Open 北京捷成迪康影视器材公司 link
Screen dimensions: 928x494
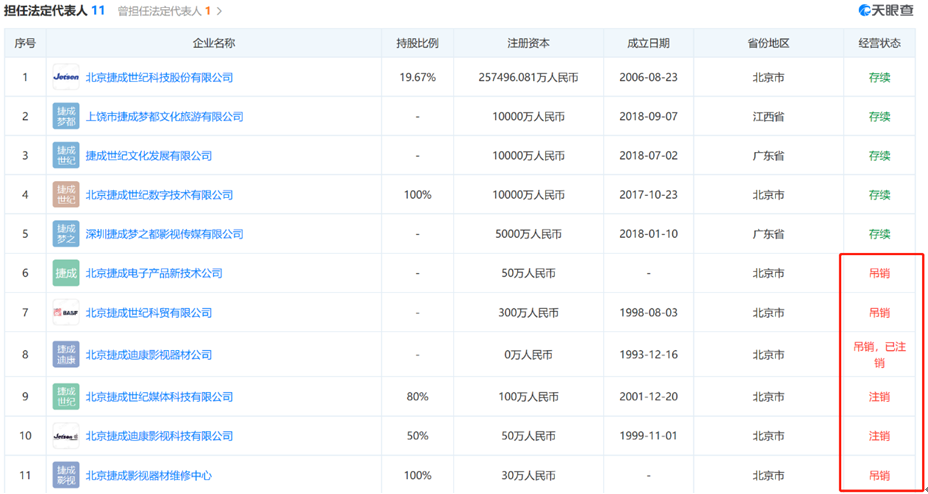click(x=149, y=355)
